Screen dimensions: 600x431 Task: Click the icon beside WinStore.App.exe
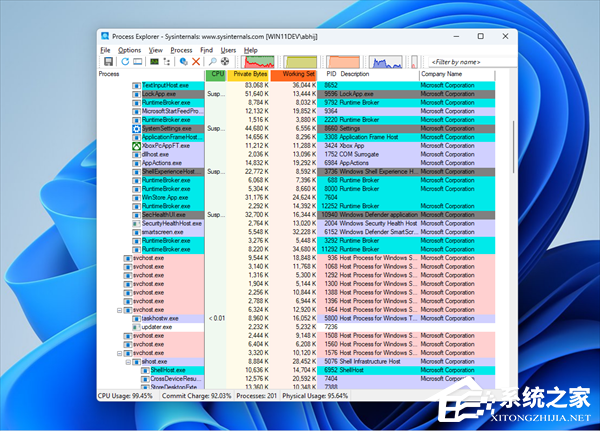click(137, 198)
